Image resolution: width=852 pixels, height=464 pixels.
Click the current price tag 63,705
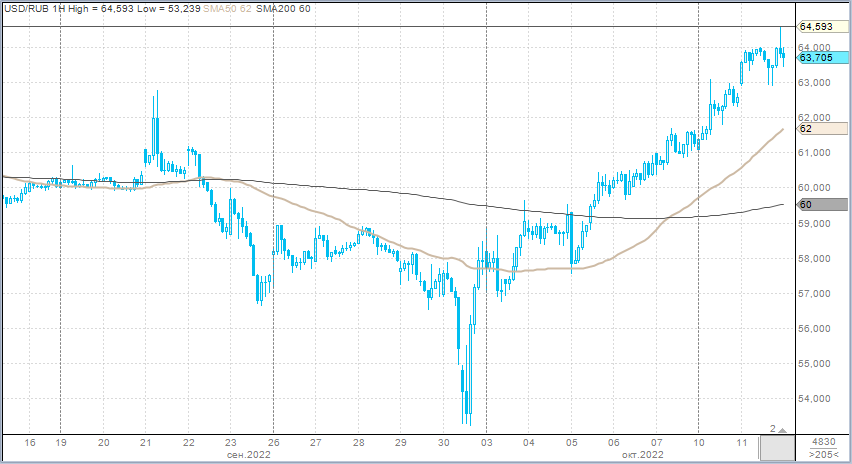coord(816,58)
